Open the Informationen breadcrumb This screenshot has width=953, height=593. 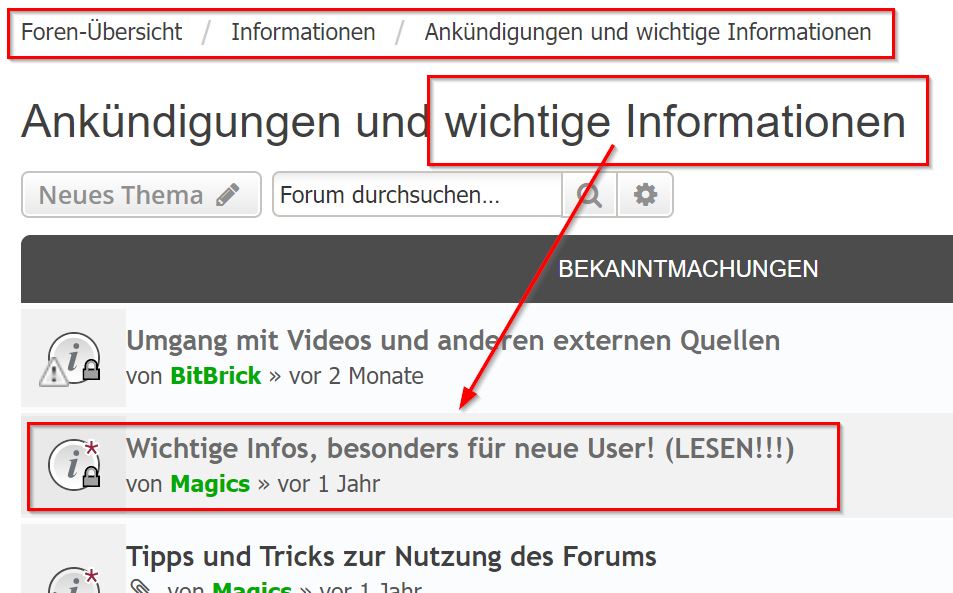[303, 32]
